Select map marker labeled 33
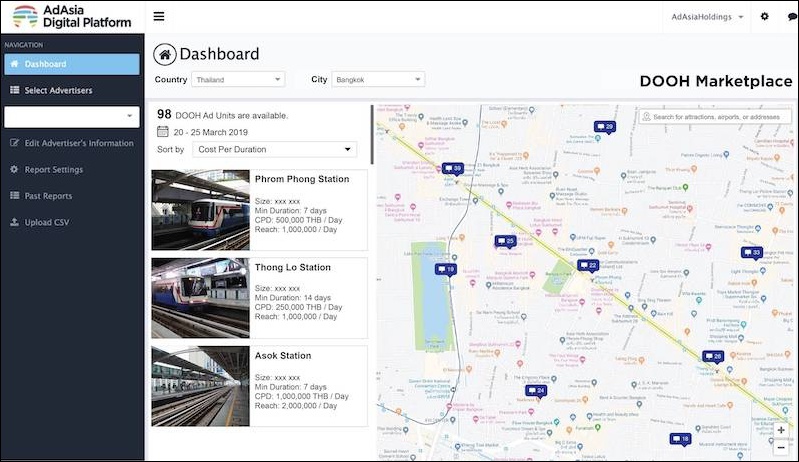The image size is (799, 462). click(x=751, y=253)
